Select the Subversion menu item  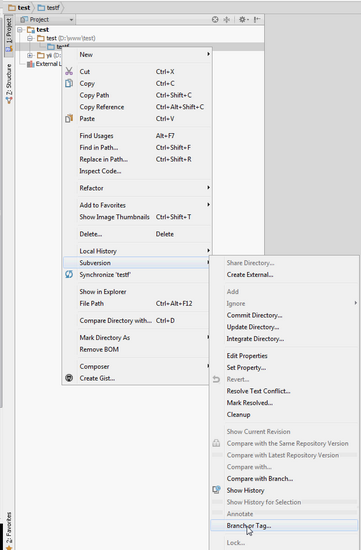pos(137,263)
